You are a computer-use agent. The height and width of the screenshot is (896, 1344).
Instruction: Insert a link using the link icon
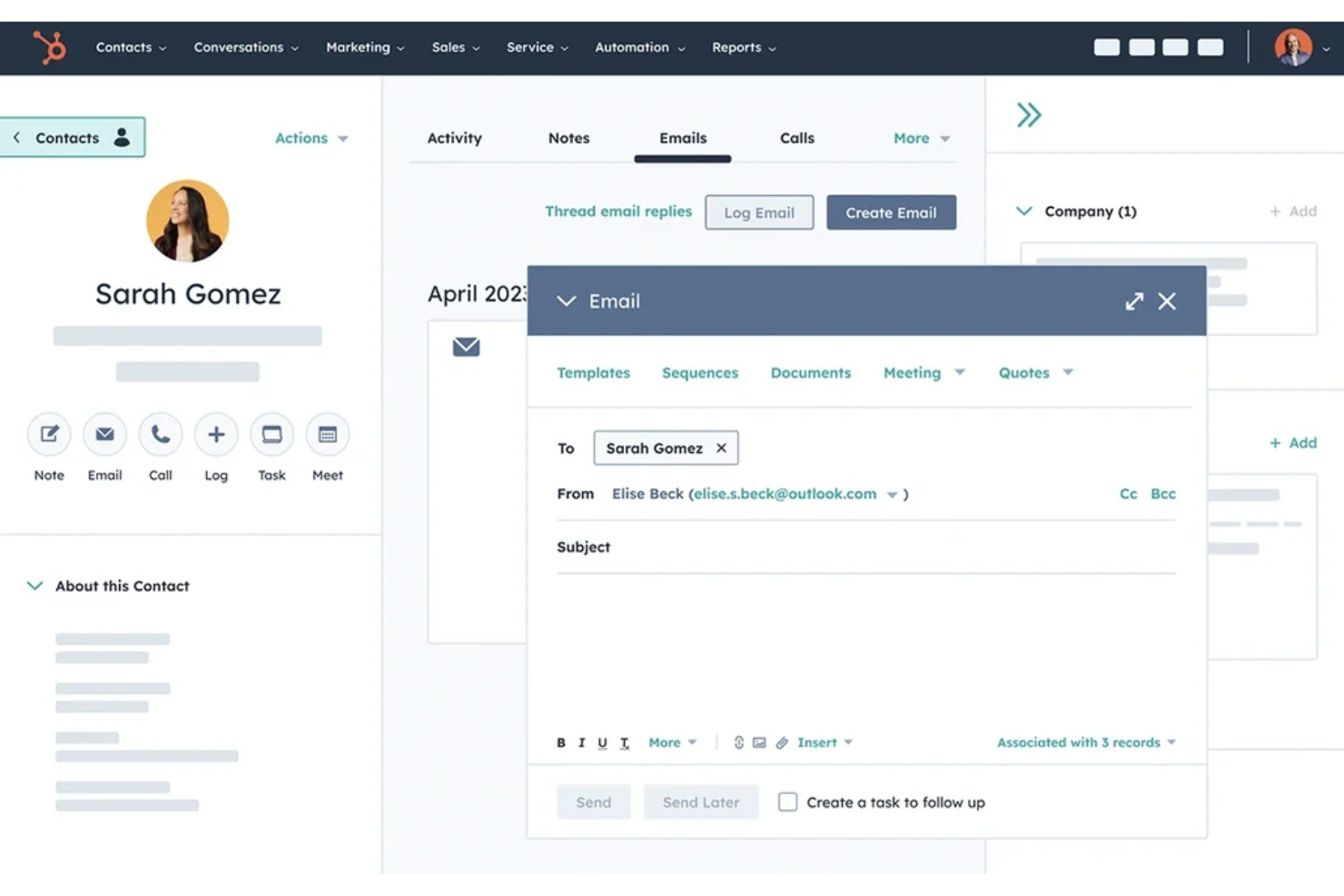pos(738,742)
